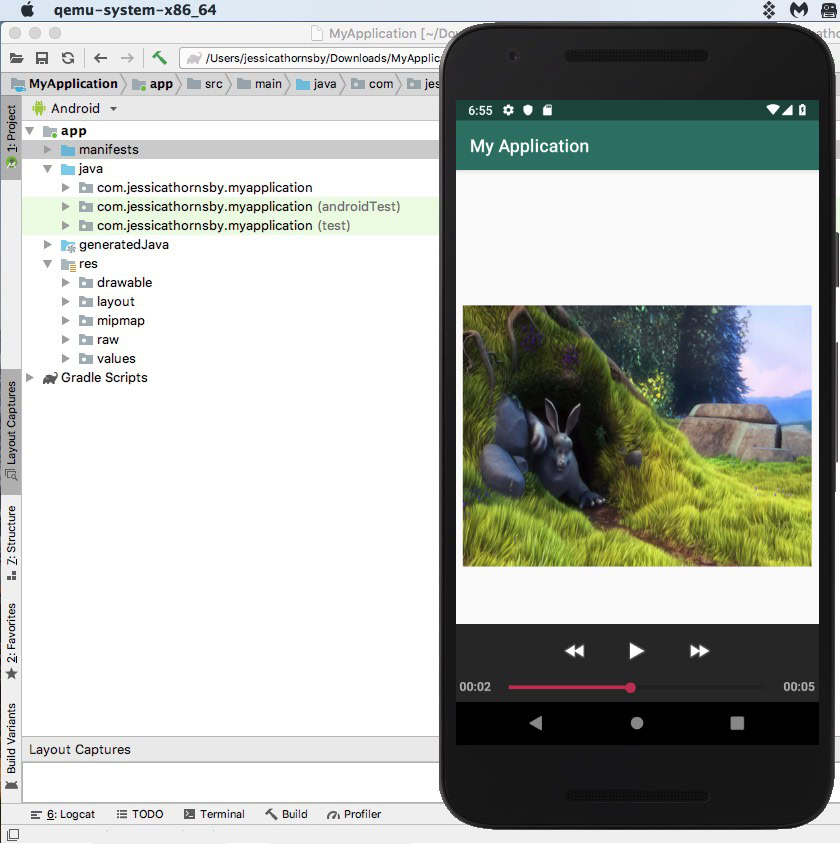Click the Back navigation arrow in toolbar
The image size is (840, 844).
pyautogui.click(x=100, y=58)
